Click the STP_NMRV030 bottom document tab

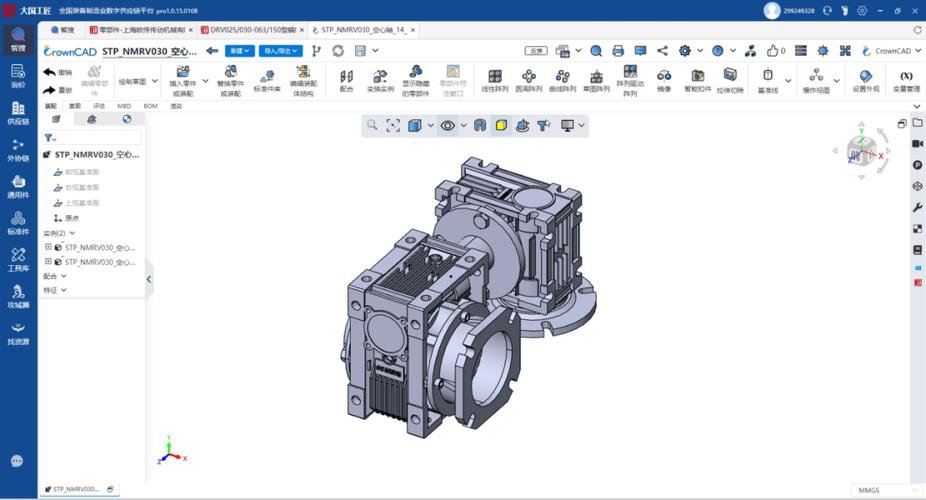coord(80,489)
